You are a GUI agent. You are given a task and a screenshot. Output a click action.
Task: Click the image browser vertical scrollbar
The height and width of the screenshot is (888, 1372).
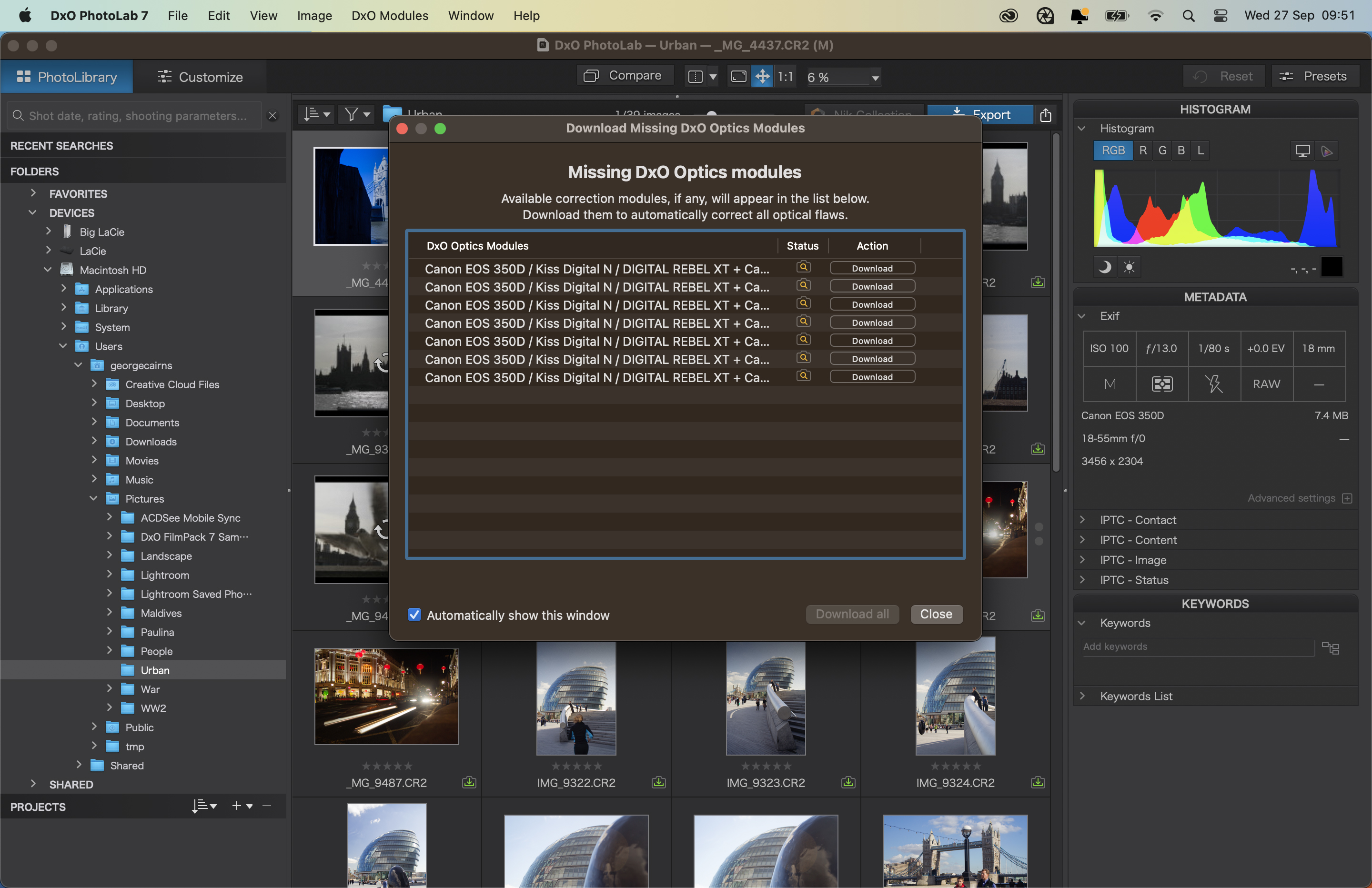(1056, 303)
